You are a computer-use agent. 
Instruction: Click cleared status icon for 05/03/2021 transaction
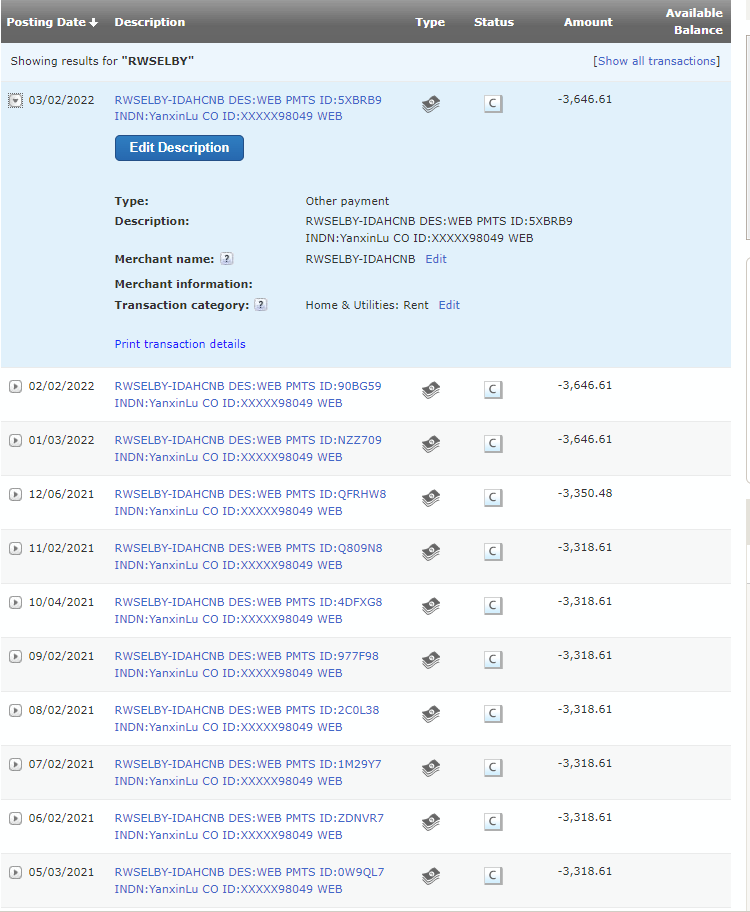(x=493, y=875)
